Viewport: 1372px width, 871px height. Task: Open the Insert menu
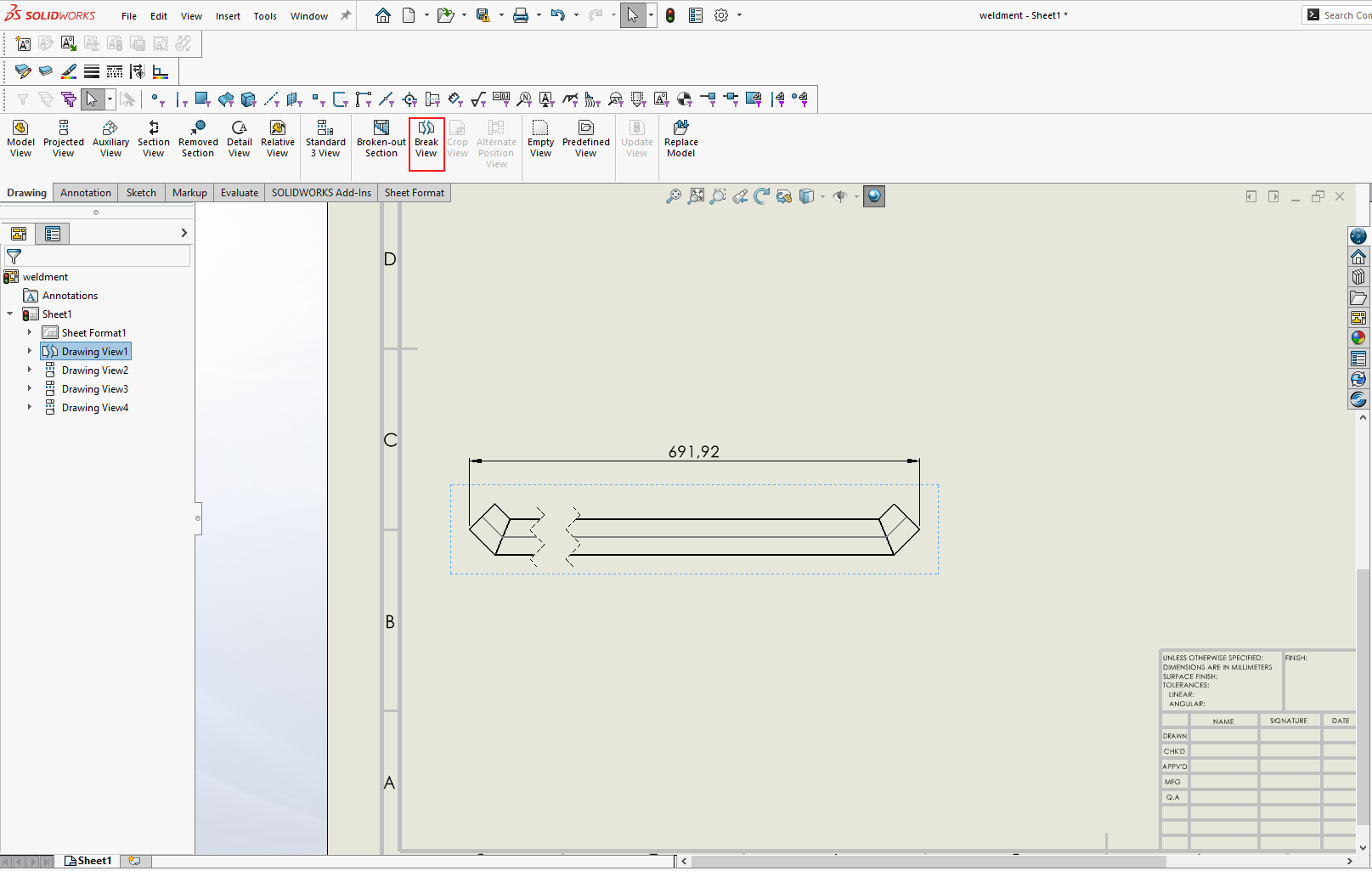228,16
